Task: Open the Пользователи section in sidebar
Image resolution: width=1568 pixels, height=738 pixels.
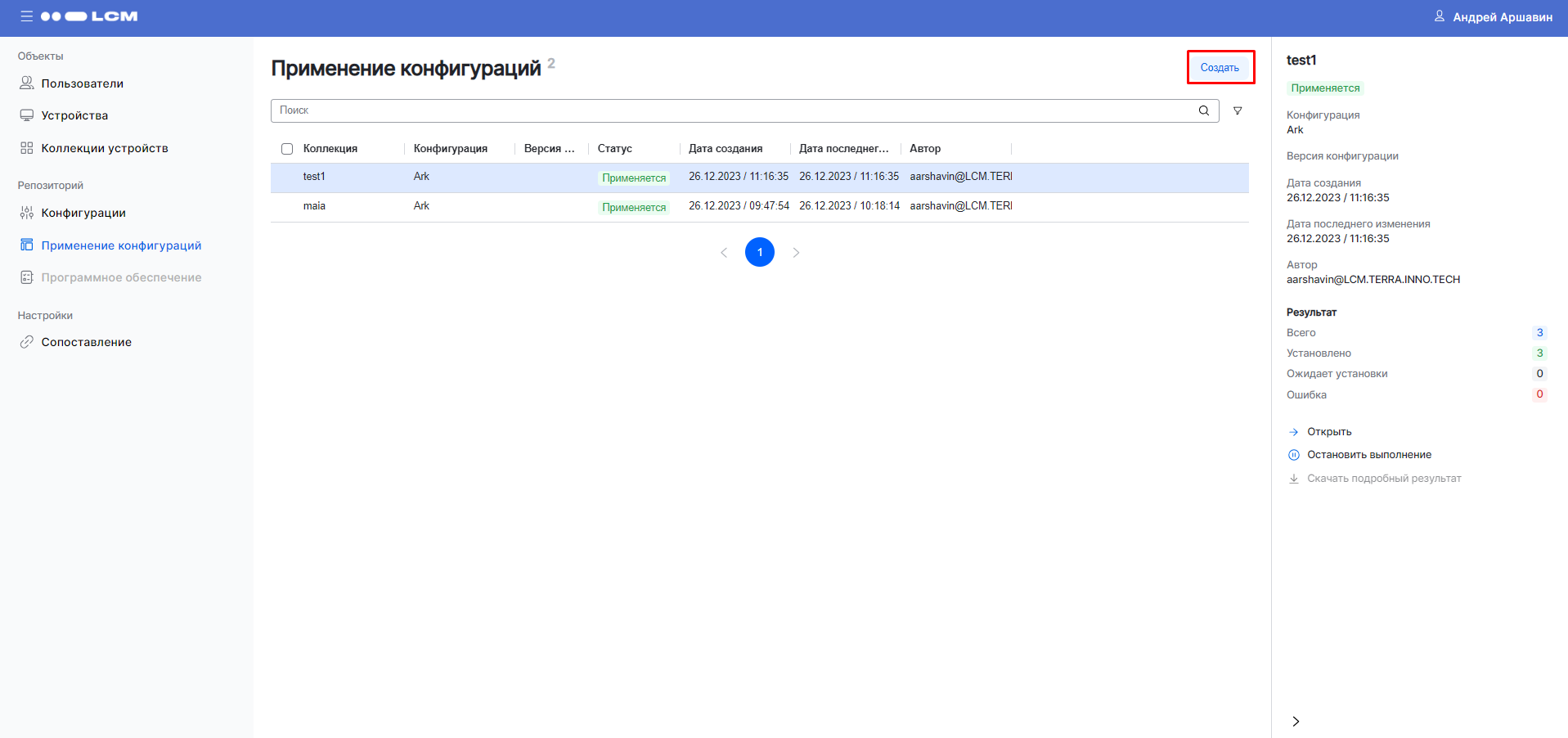Action: 82,83
